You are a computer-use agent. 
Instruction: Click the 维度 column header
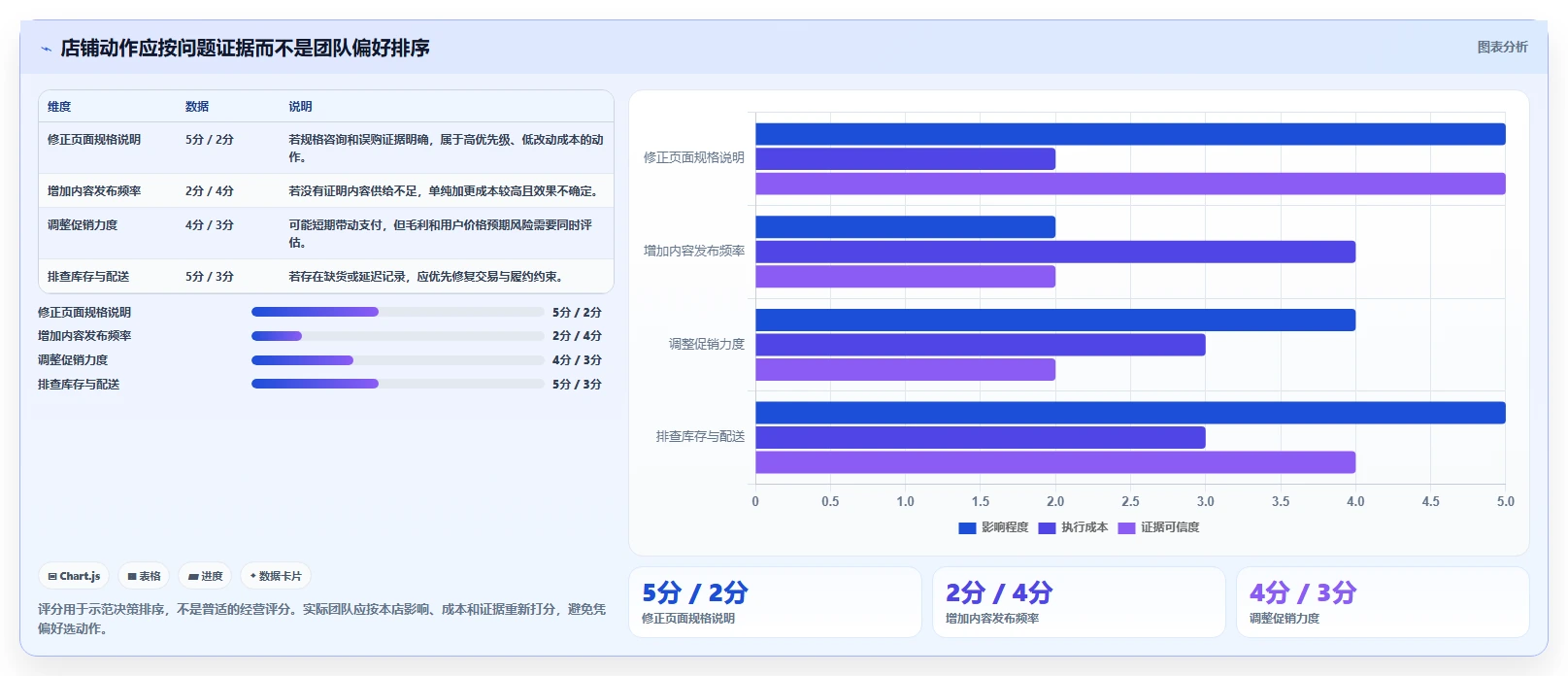coord(59,107)
